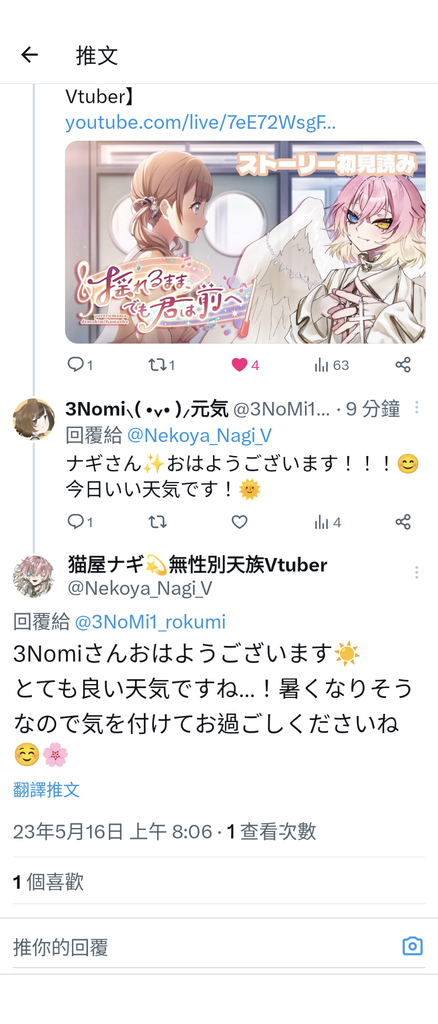Retweet 3Nomi's greeting reply
438x1024 pixels.
[157, 522]
